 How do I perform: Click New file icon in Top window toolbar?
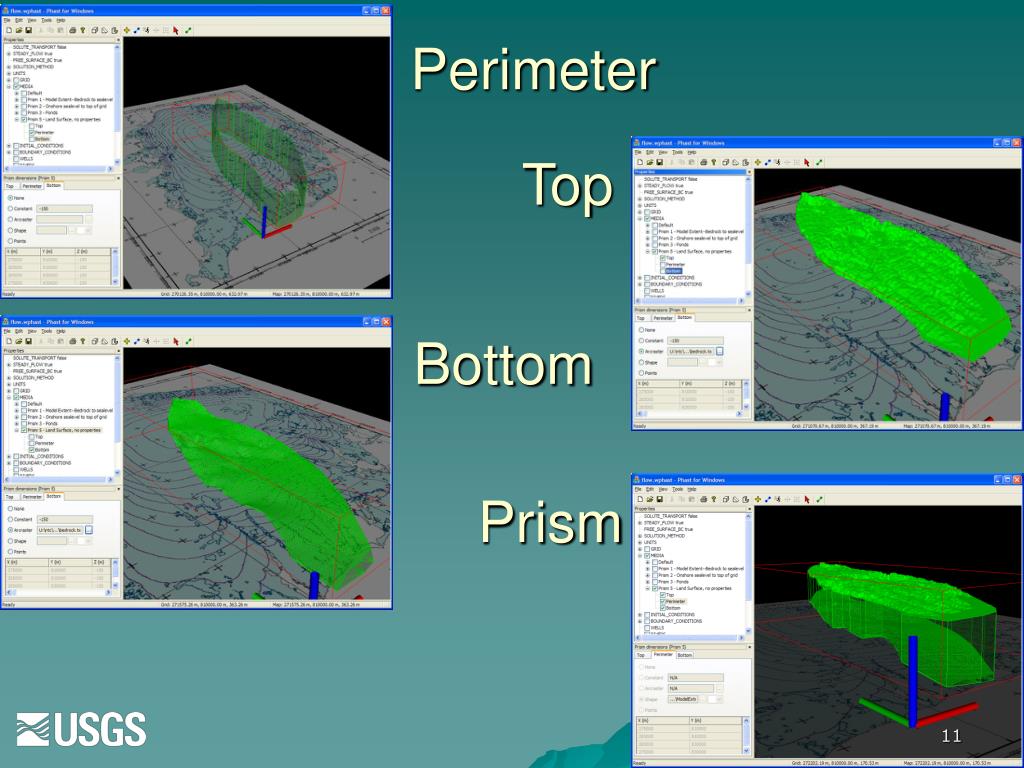coord(640,163)
